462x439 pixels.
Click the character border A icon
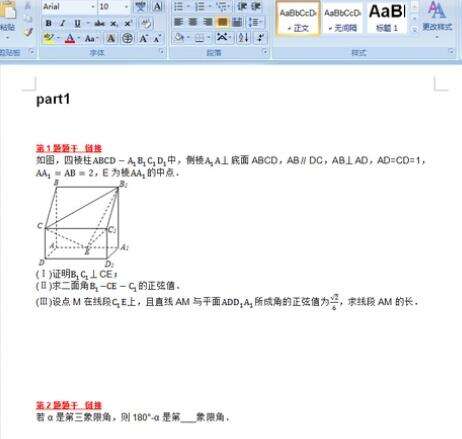tap(157, 6)
